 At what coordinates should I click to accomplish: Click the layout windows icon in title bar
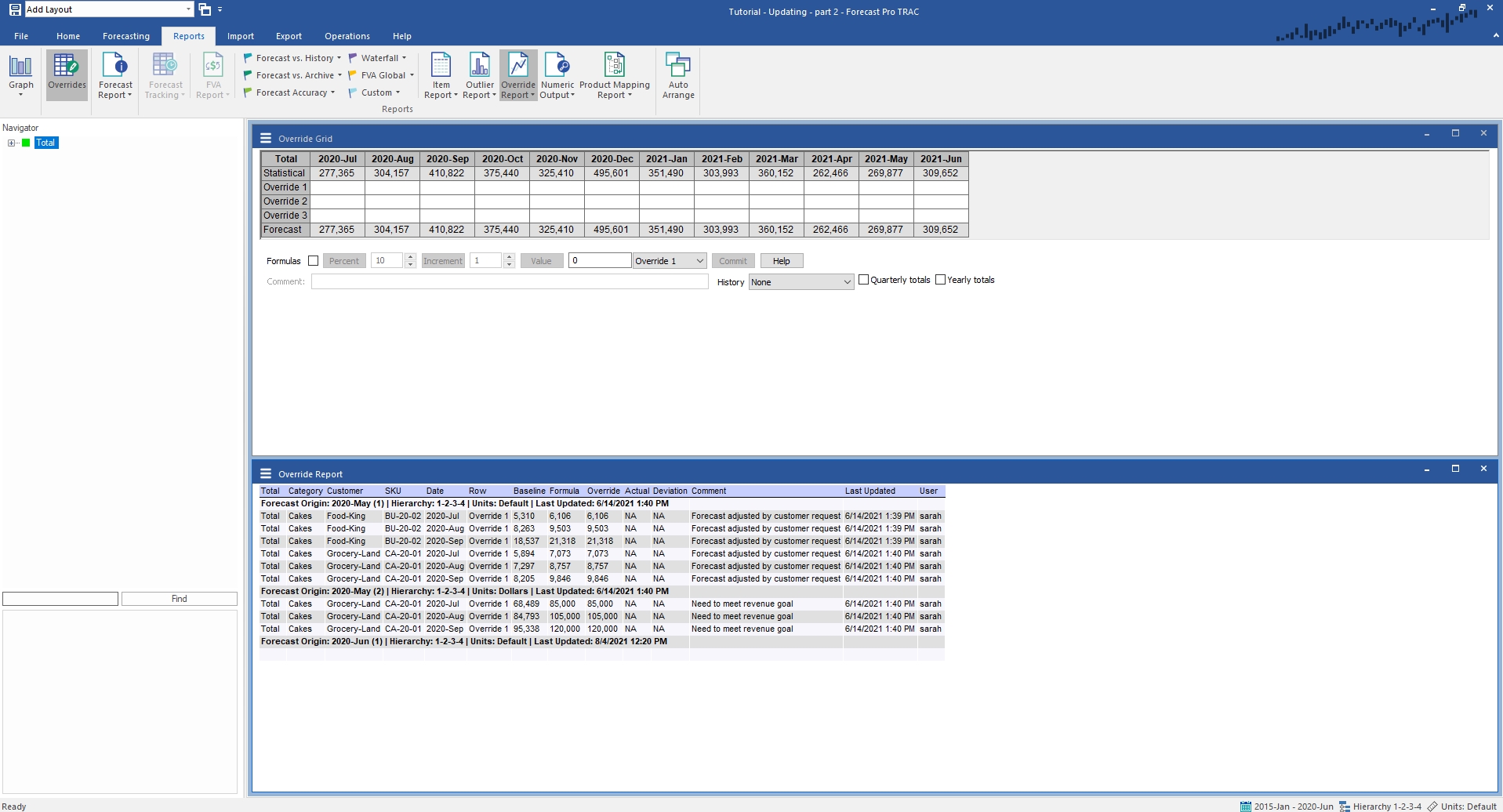[x=205, y=9]
